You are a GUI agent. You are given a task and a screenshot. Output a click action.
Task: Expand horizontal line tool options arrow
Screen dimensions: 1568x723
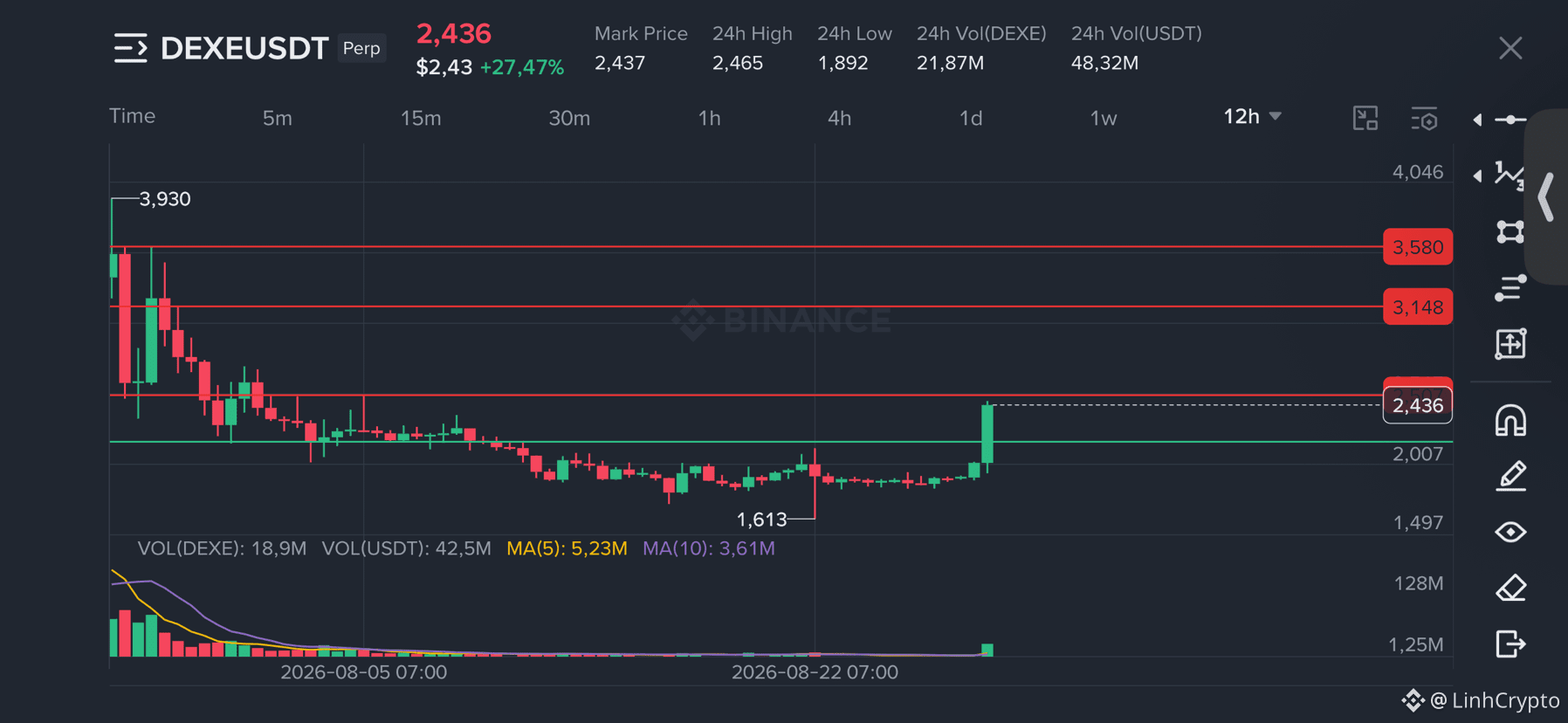click(x=1477, y=120)
